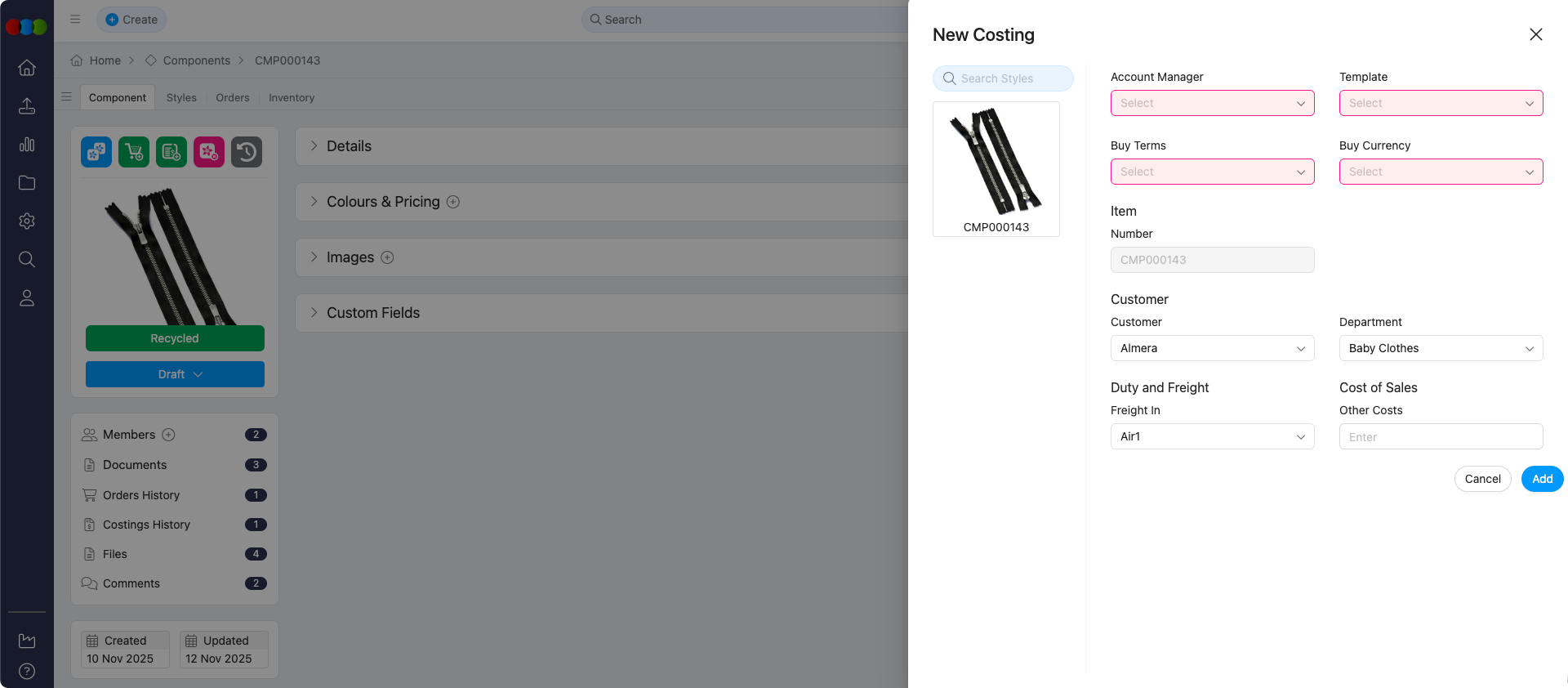Screen dimensions: 1568x688
Task: Open the Freight In dropdown showing Air1
Action: point(1213,436)
